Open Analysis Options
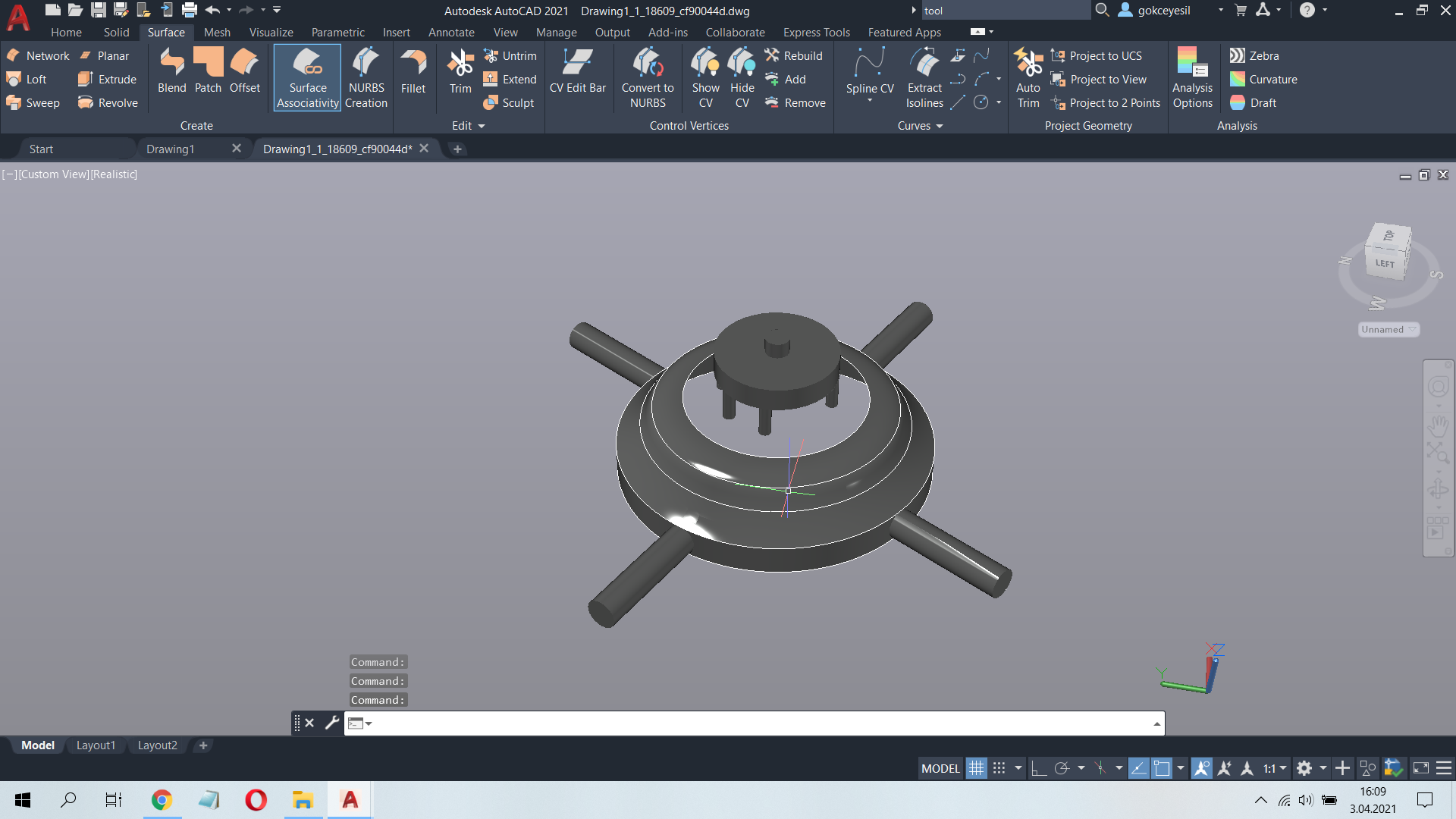1456x819 pixels. (x=1192, y=78)
